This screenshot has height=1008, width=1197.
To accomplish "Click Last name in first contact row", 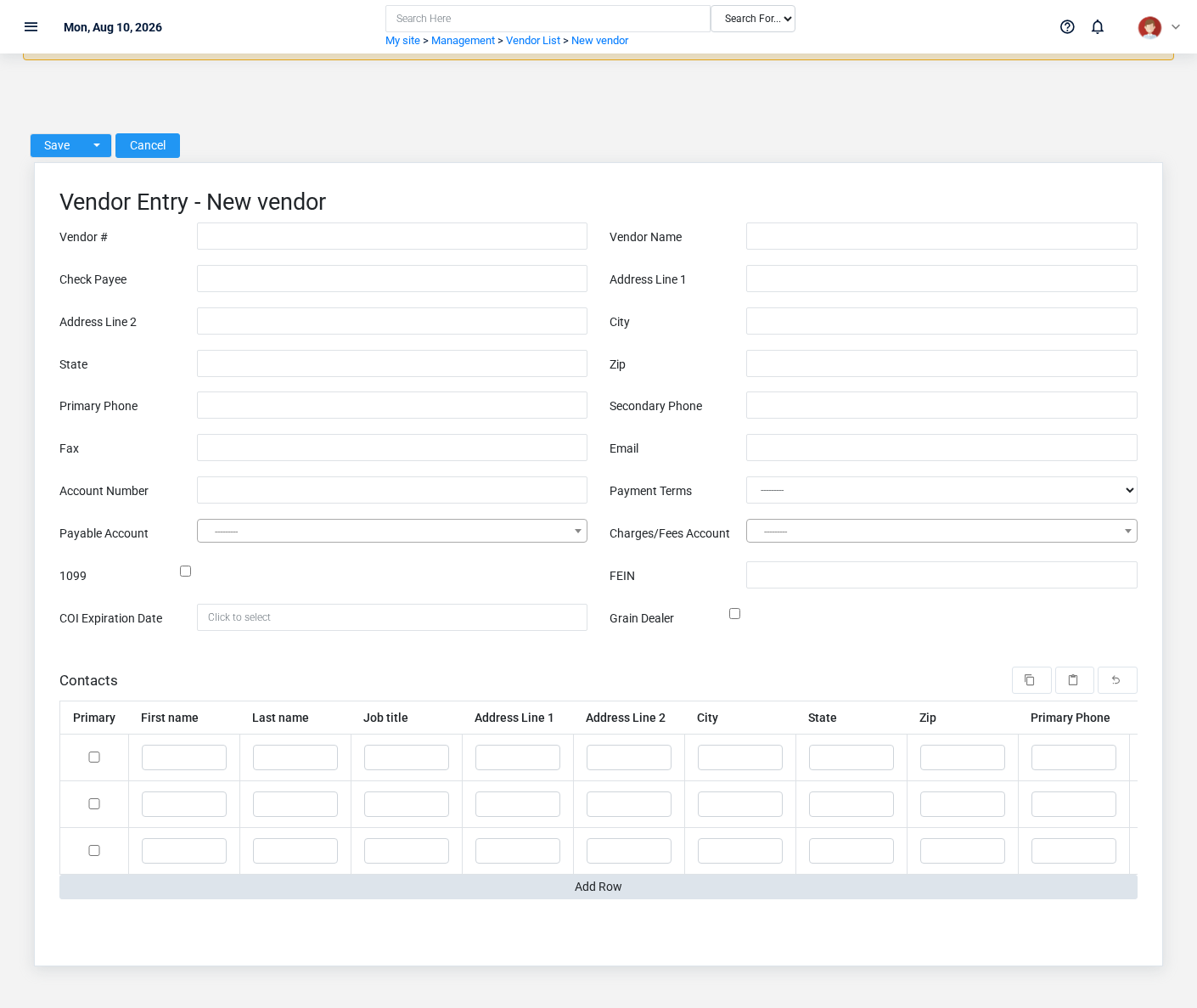I will click(295, 757).
